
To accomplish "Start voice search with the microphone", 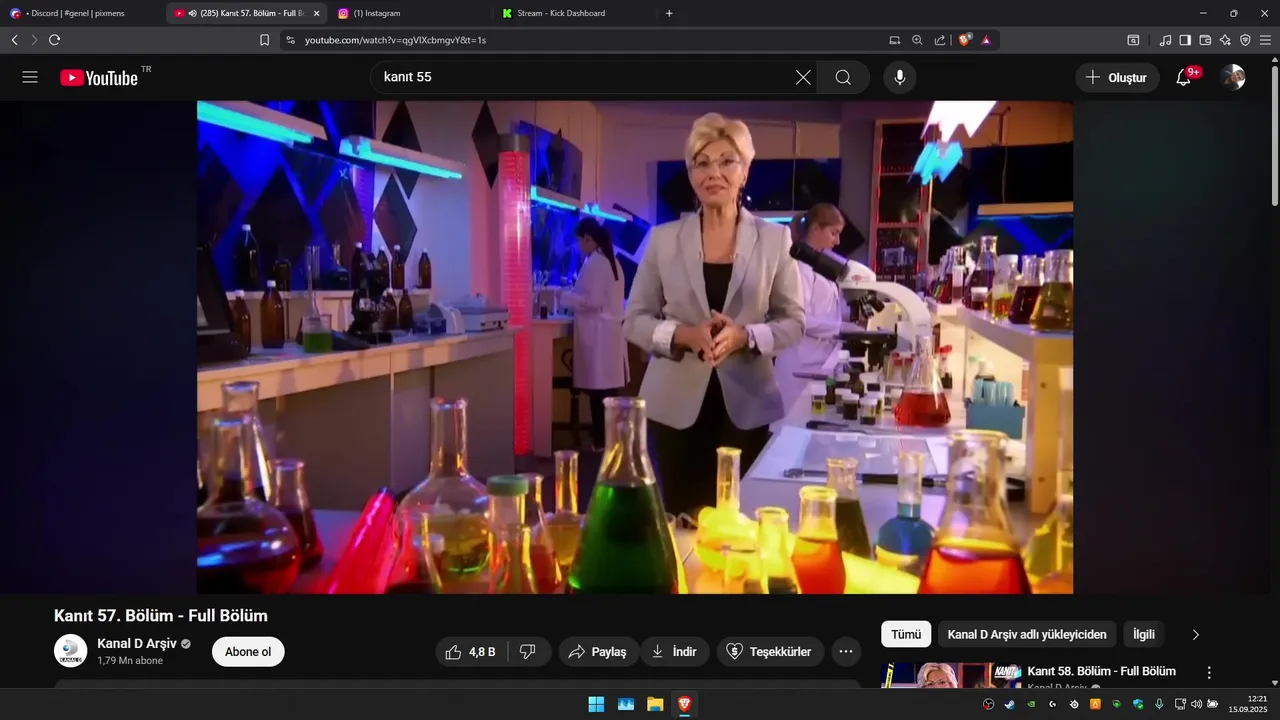I will pyautogui.click(x=900, y=77).
